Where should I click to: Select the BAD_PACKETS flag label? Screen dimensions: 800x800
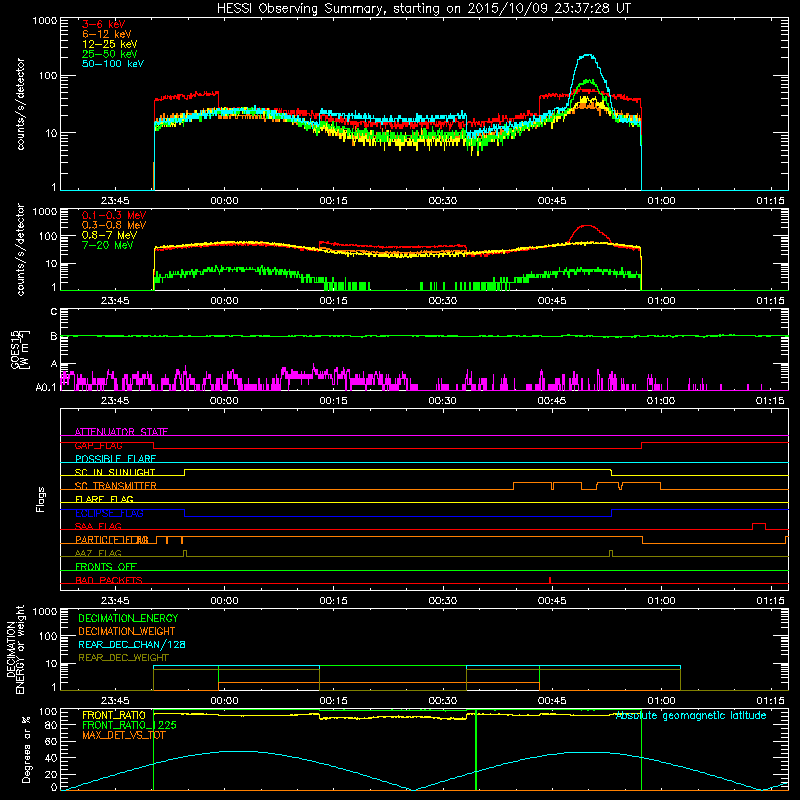coord(109,580)
